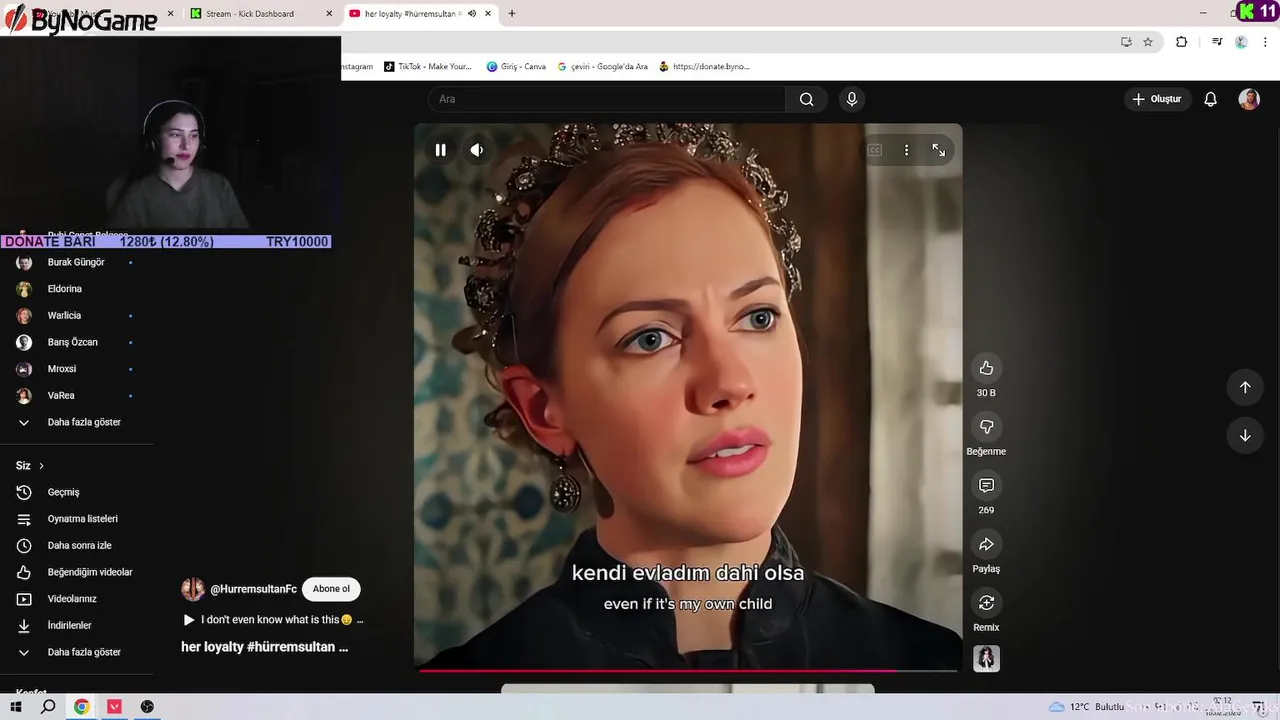Click the Beğenme dislike icon

pyautogui.click(x=986, y=427)
